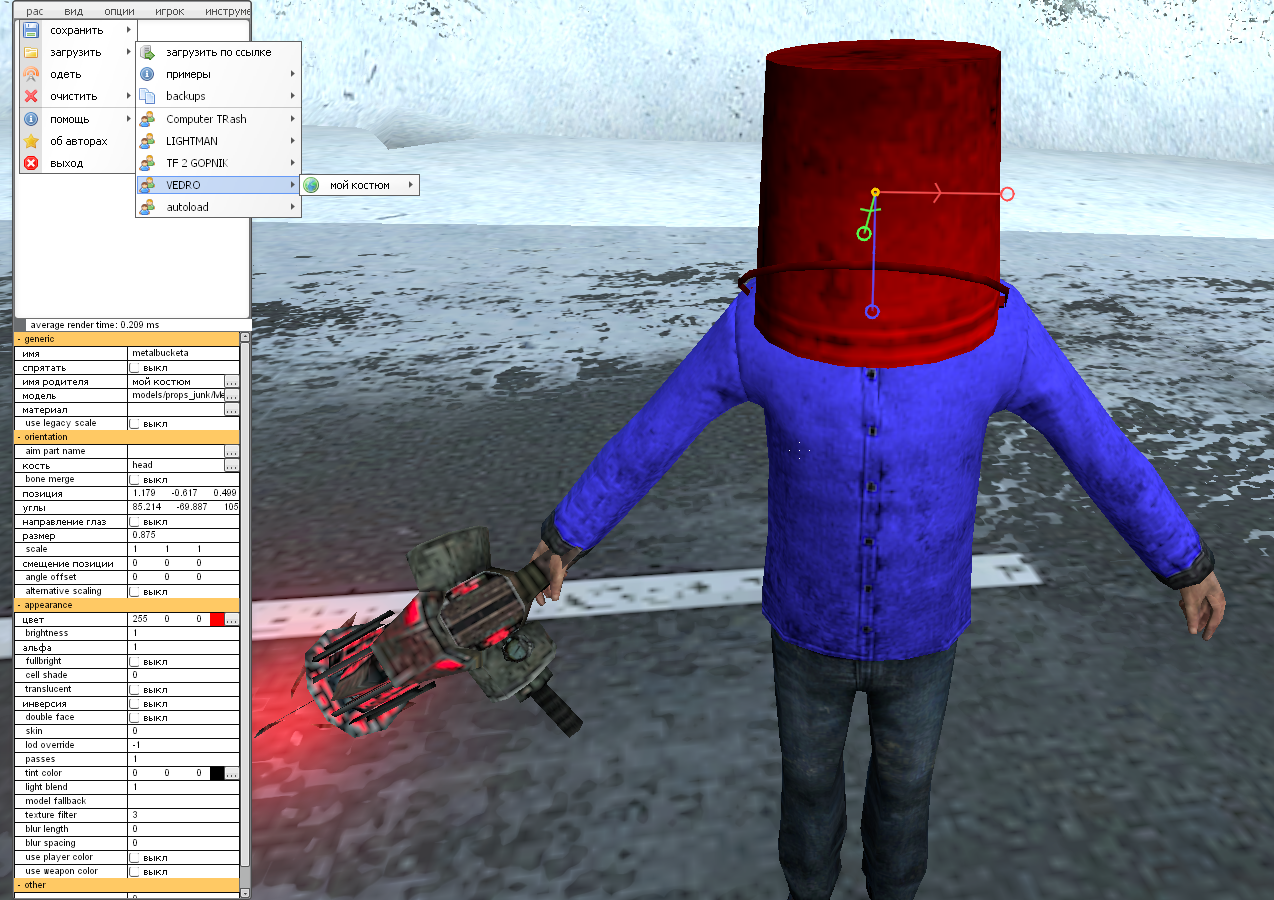Screen dimensions: 1274x900
Task: Click the blue gizmo circle handle
Action: (x=872, y=312)
